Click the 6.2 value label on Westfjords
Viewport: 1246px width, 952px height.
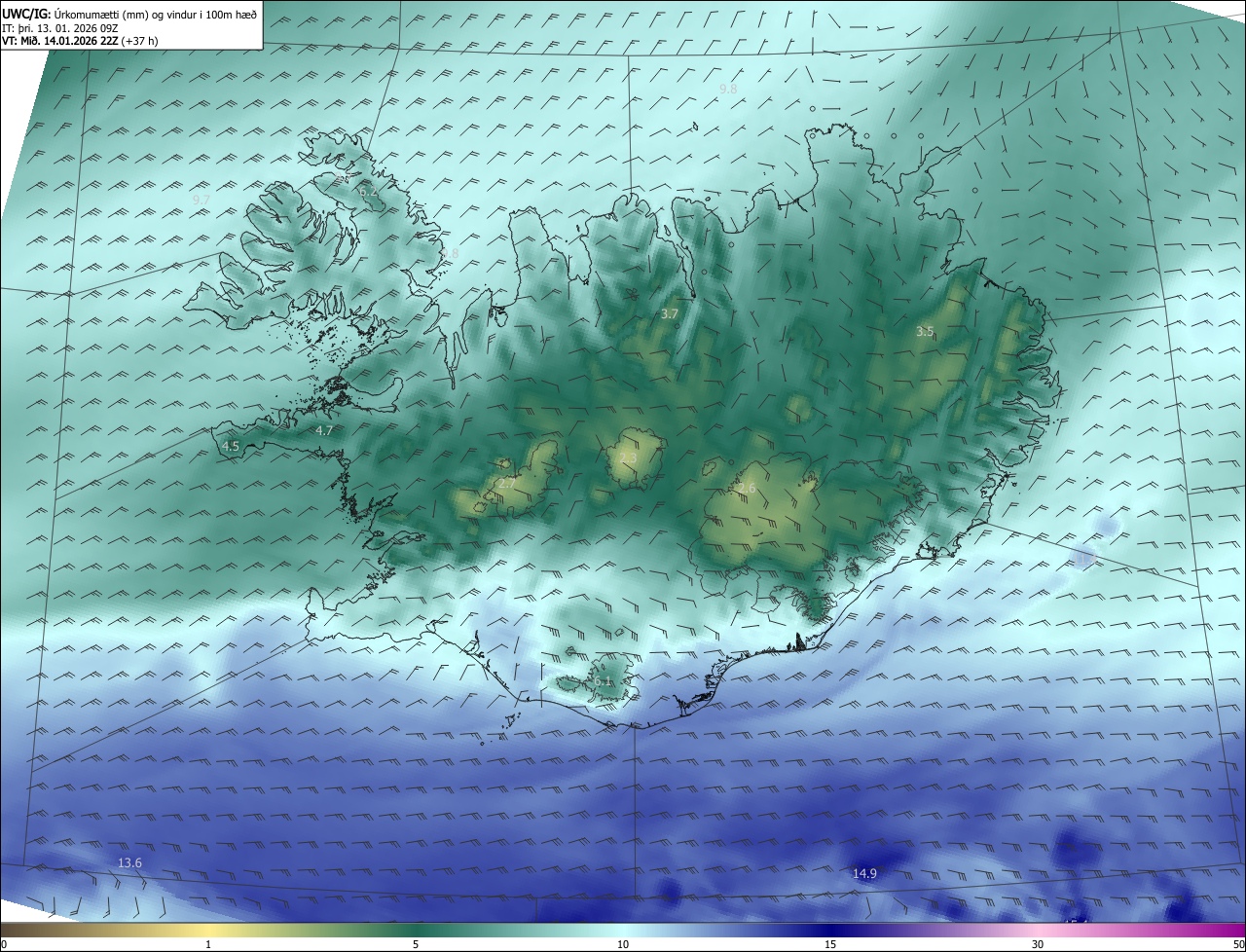(x=368, y=192)
